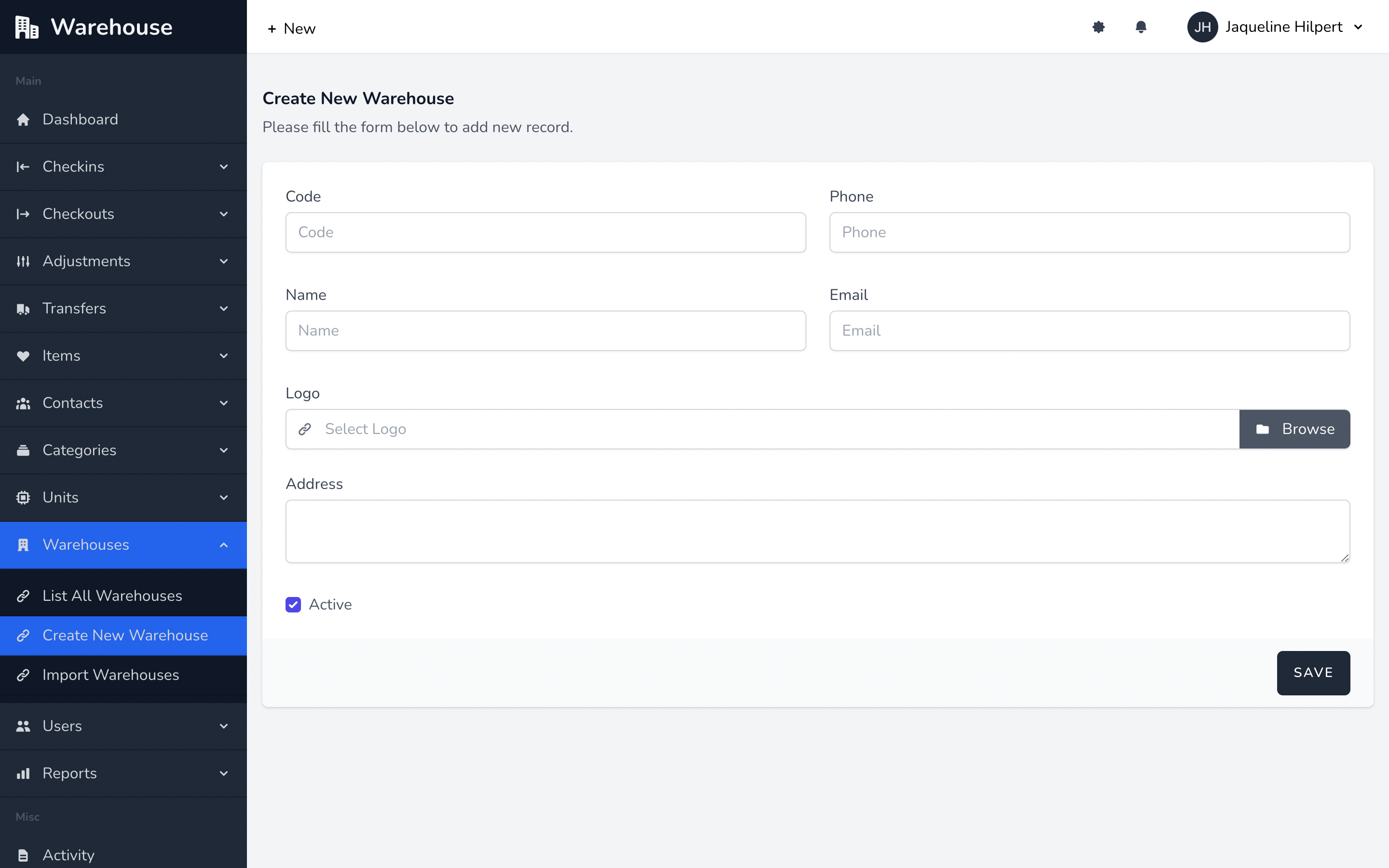1389x868 pixels.
Task: Click Browse to select a logo
Action: [1294, 429]
